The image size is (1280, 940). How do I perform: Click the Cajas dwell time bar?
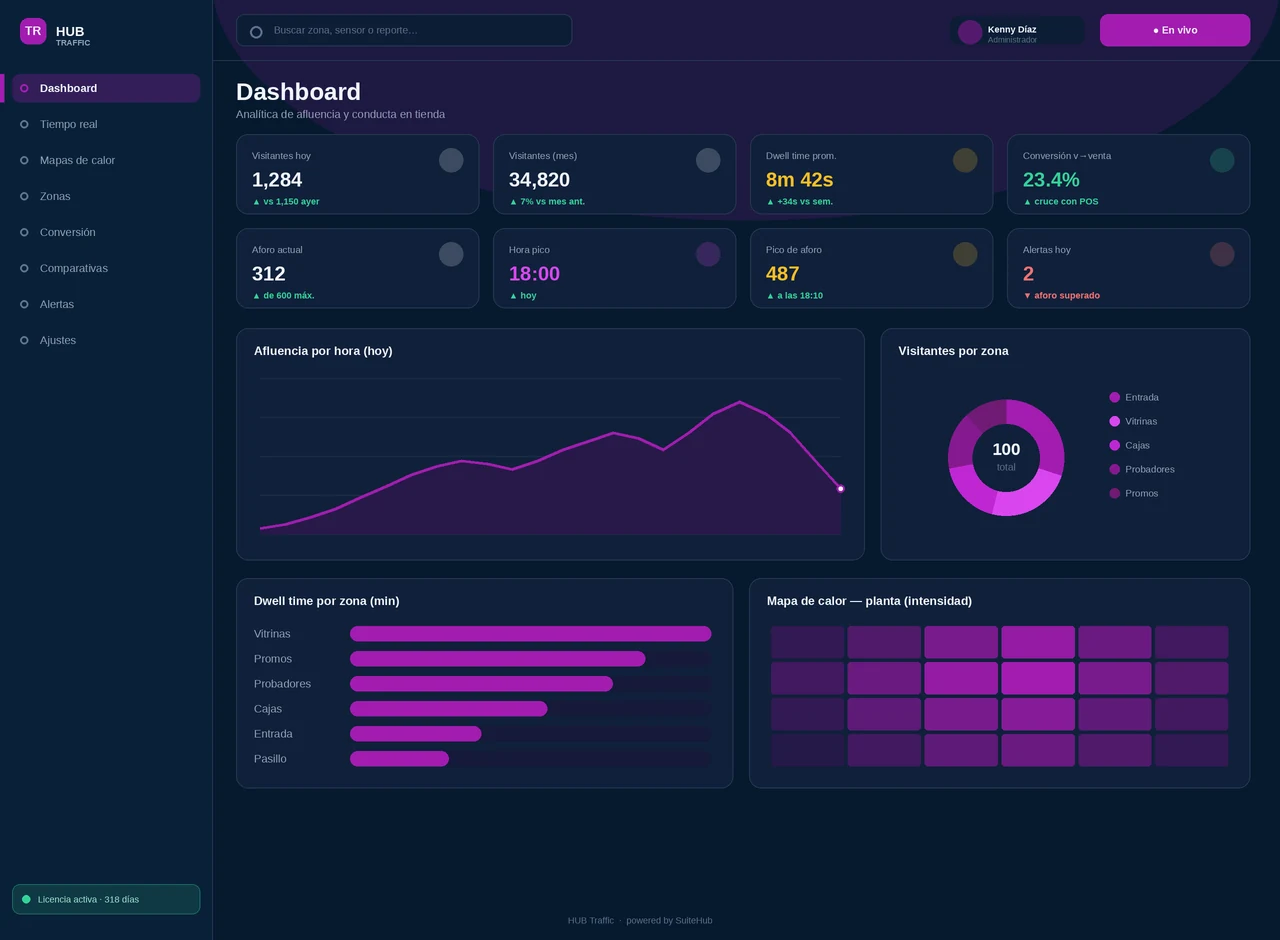449,709
